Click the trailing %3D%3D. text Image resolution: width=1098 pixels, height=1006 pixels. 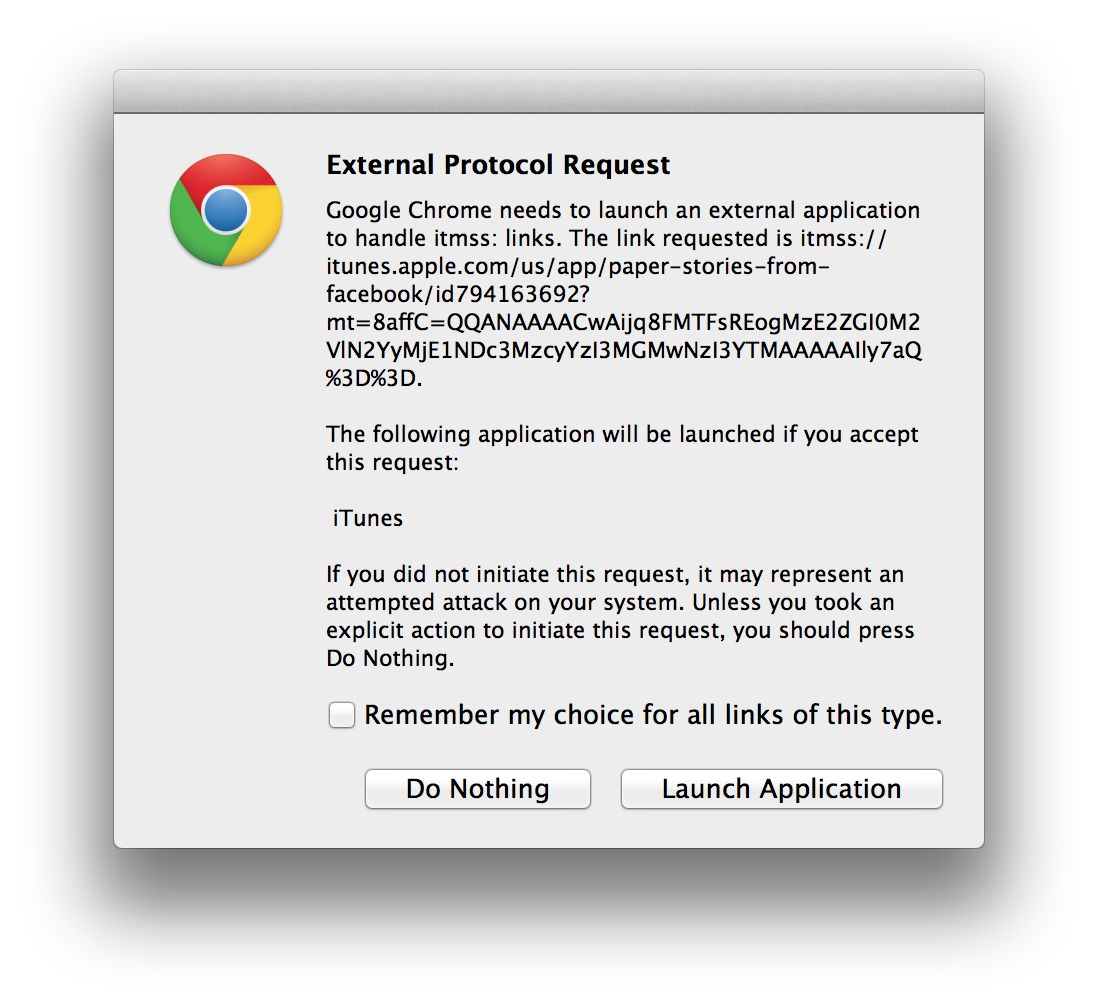pos(374,378)
